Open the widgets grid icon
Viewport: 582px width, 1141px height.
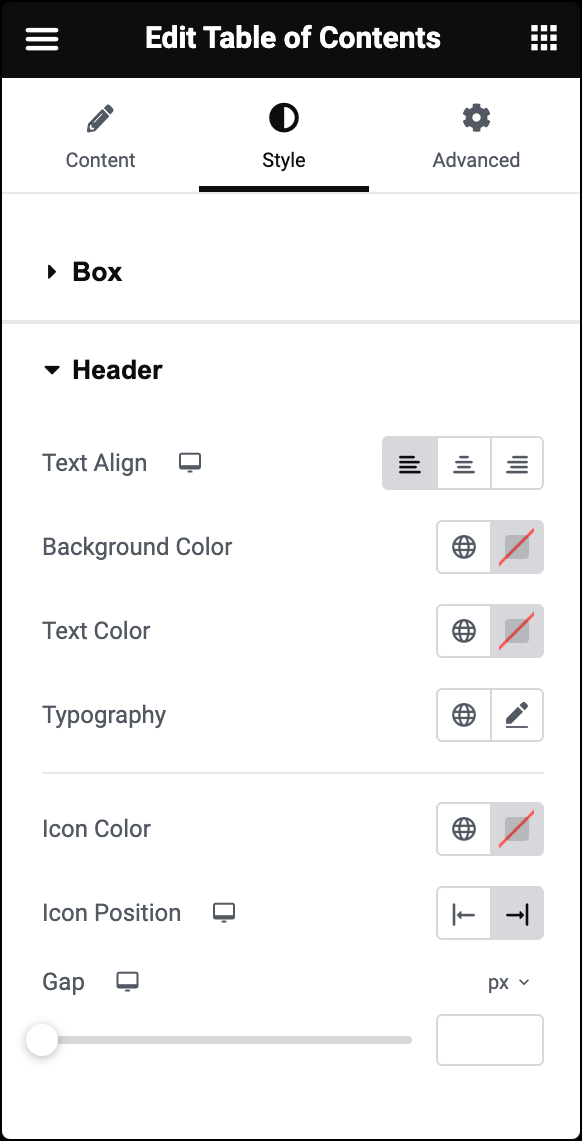(543, 38)
